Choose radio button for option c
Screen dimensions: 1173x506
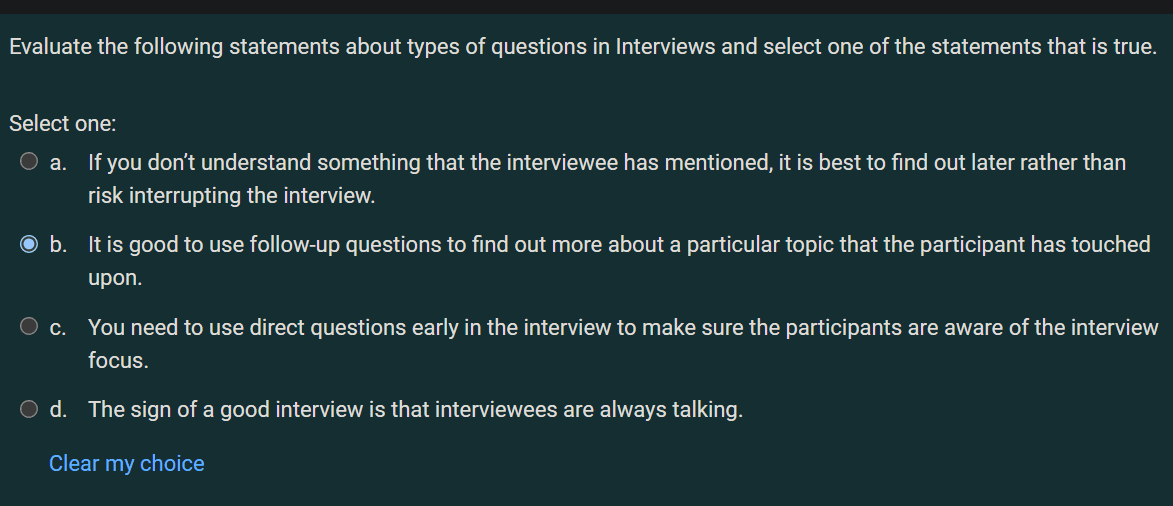[x=28, y=326]
